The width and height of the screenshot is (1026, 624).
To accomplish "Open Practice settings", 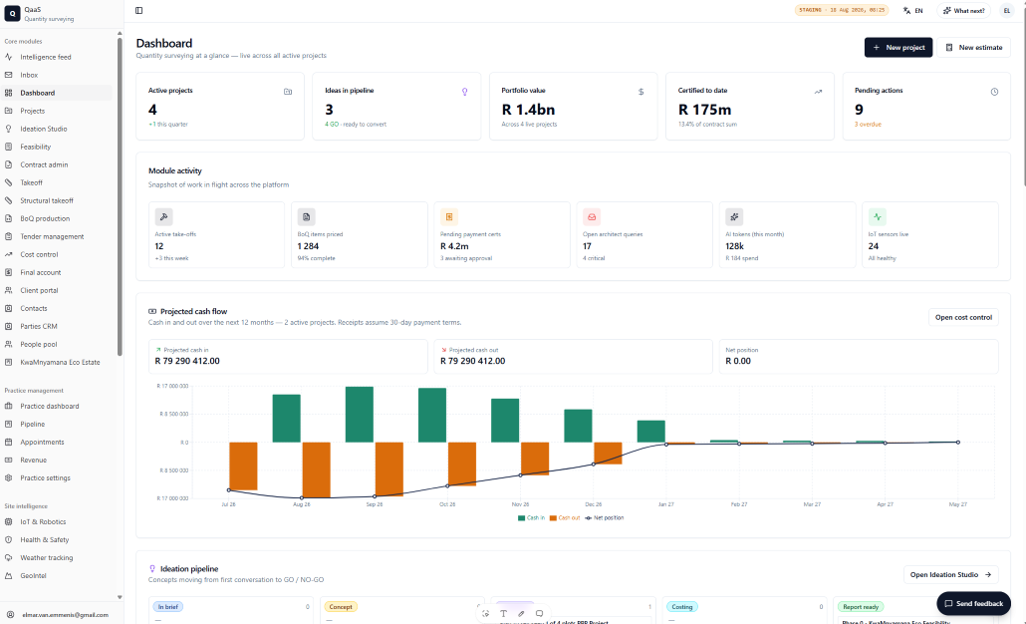I will [58, 478].
